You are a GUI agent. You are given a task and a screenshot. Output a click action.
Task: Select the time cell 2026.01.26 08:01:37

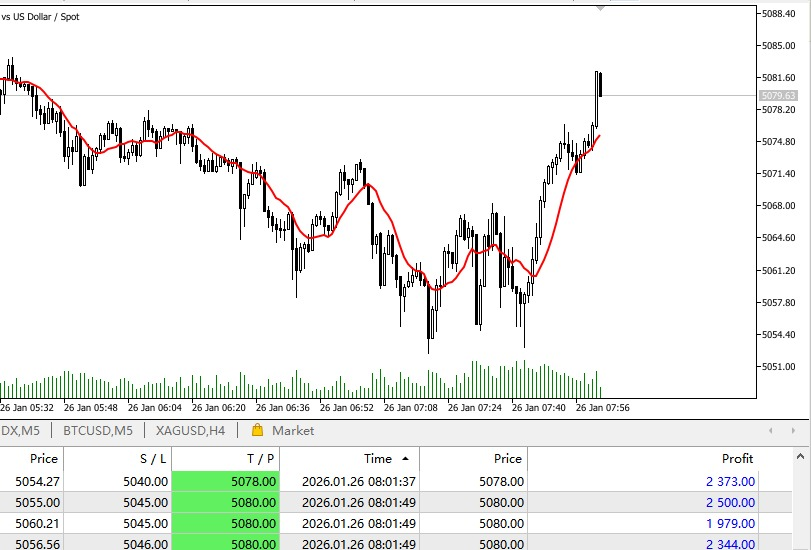coord(349,481)
